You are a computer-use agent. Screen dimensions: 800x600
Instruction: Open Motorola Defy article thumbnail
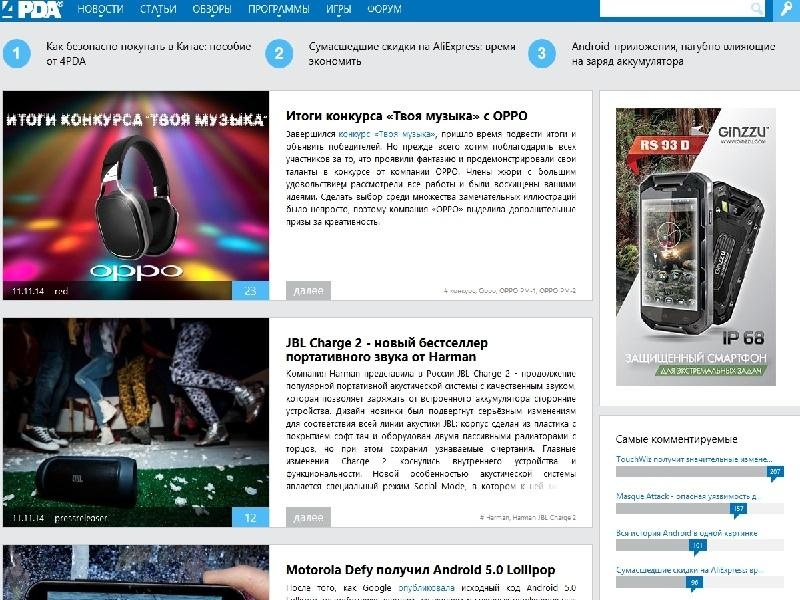(136, 572)
